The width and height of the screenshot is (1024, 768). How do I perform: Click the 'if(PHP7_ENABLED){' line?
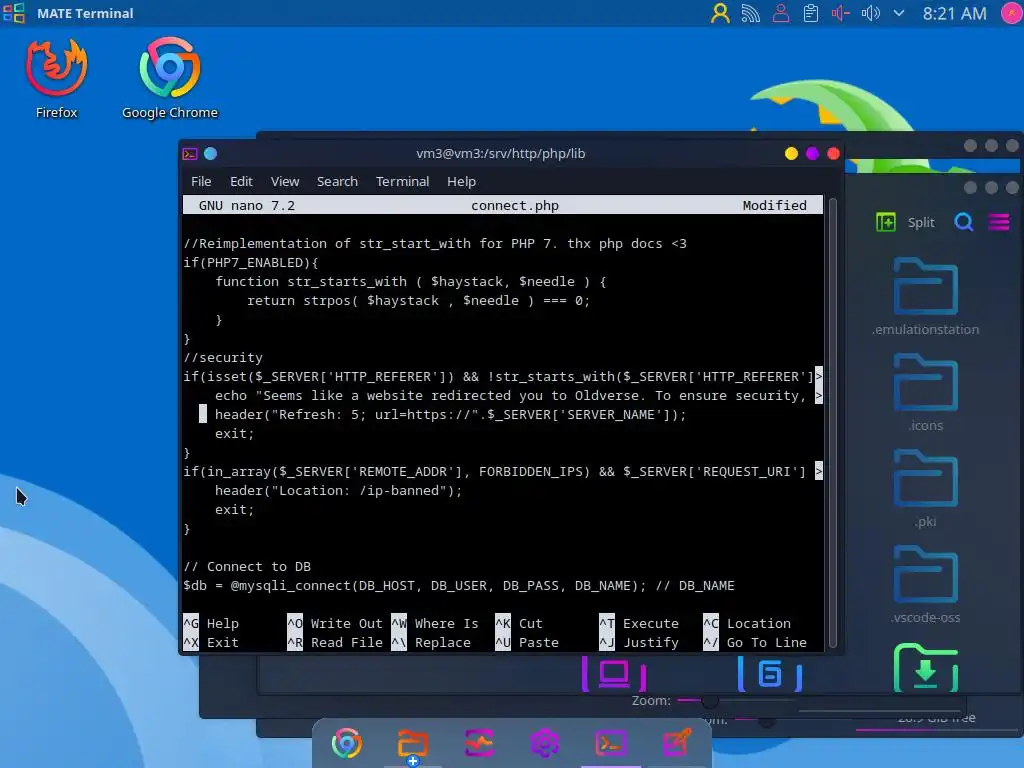click(x=251, y=263)
